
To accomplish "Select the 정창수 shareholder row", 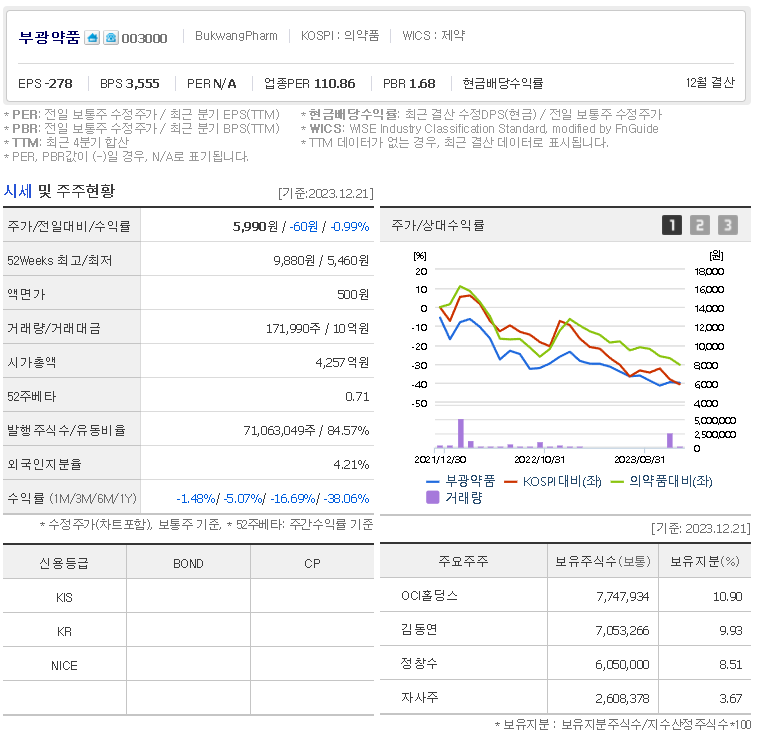I will tap(565, 664).
